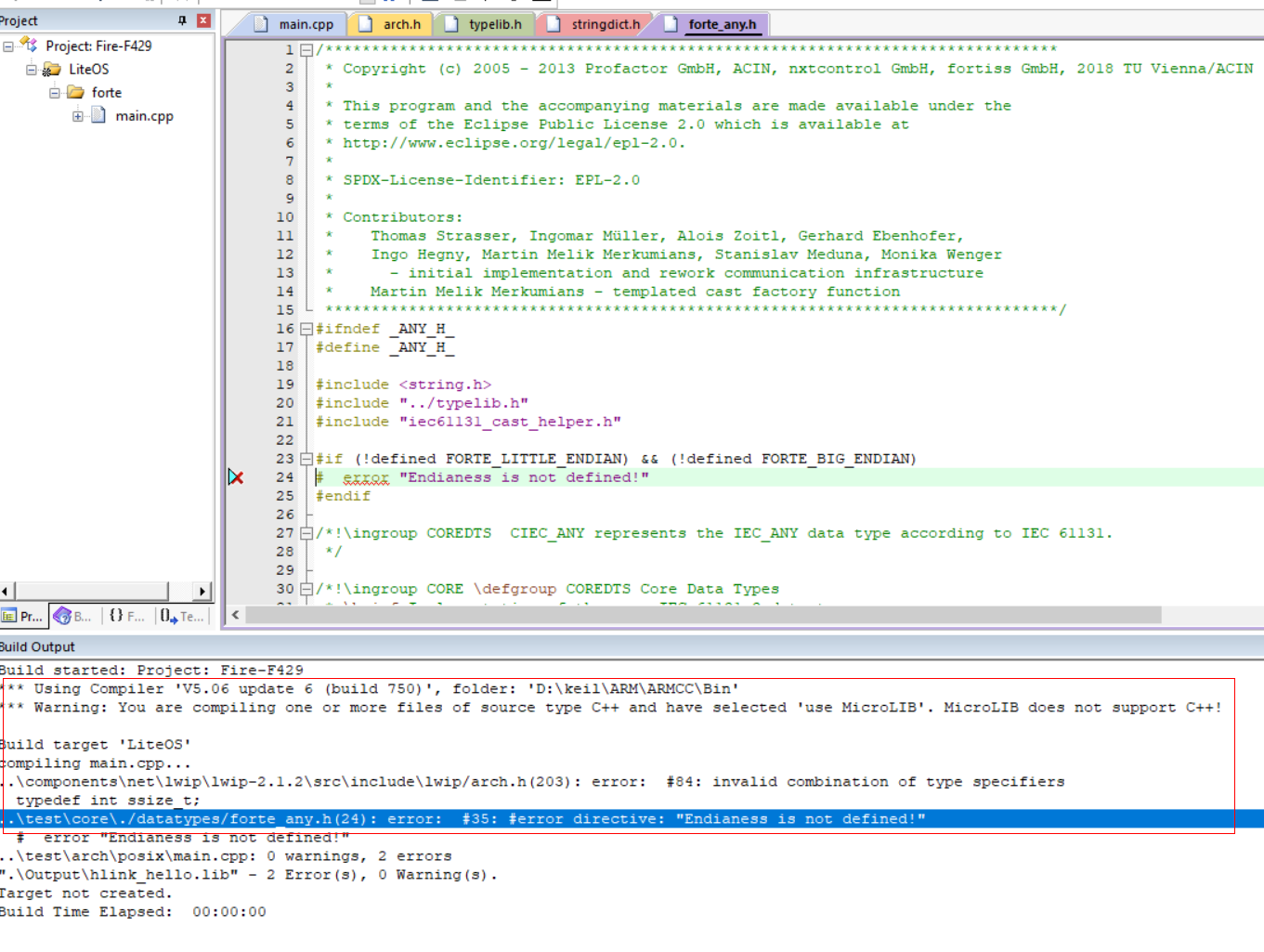
Task: Click the underlined error keyword on line 24
Action: 366,477
